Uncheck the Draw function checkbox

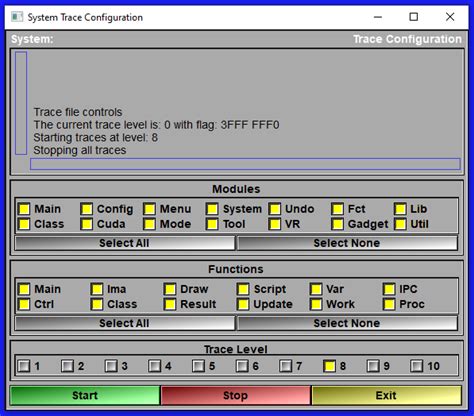point(170,289)
